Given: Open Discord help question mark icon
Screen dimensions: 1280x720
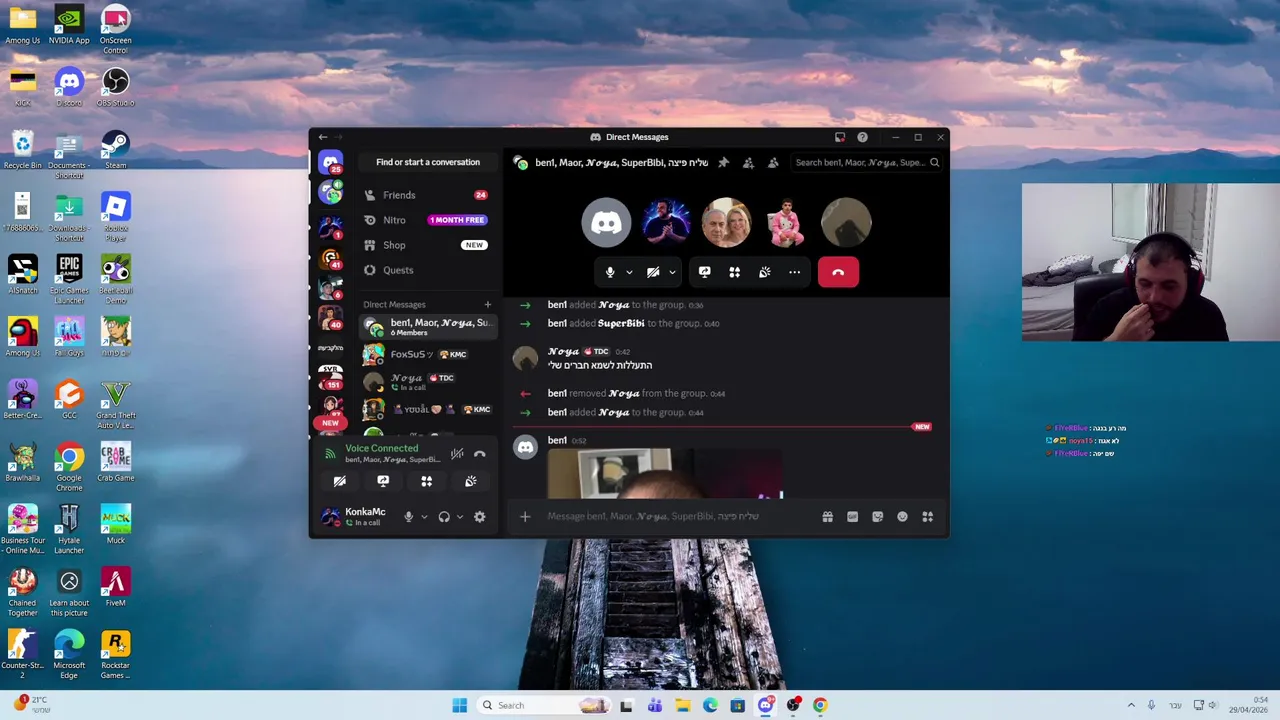Looking at the screenshot, I should click(x=862, y=137).
